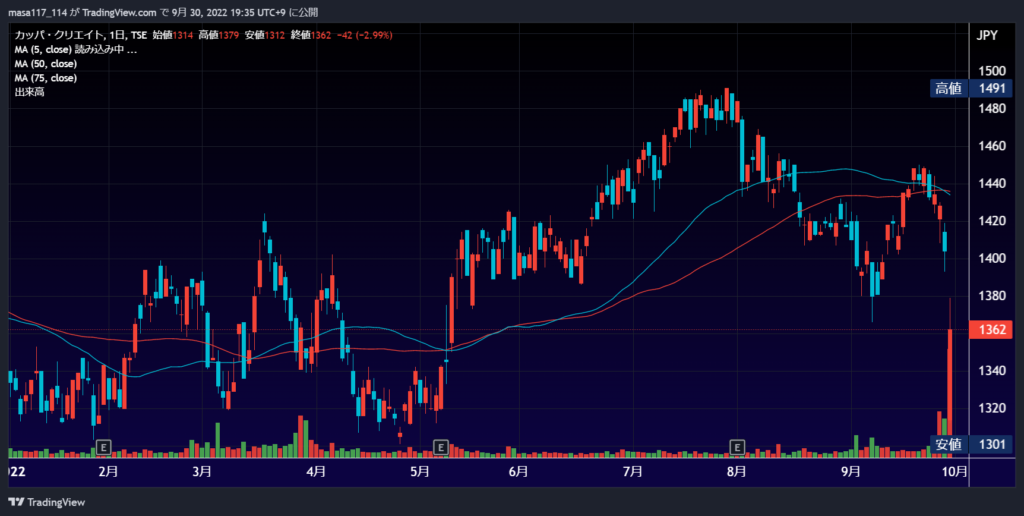Click the masa117_114 author name

coord(37,12)
